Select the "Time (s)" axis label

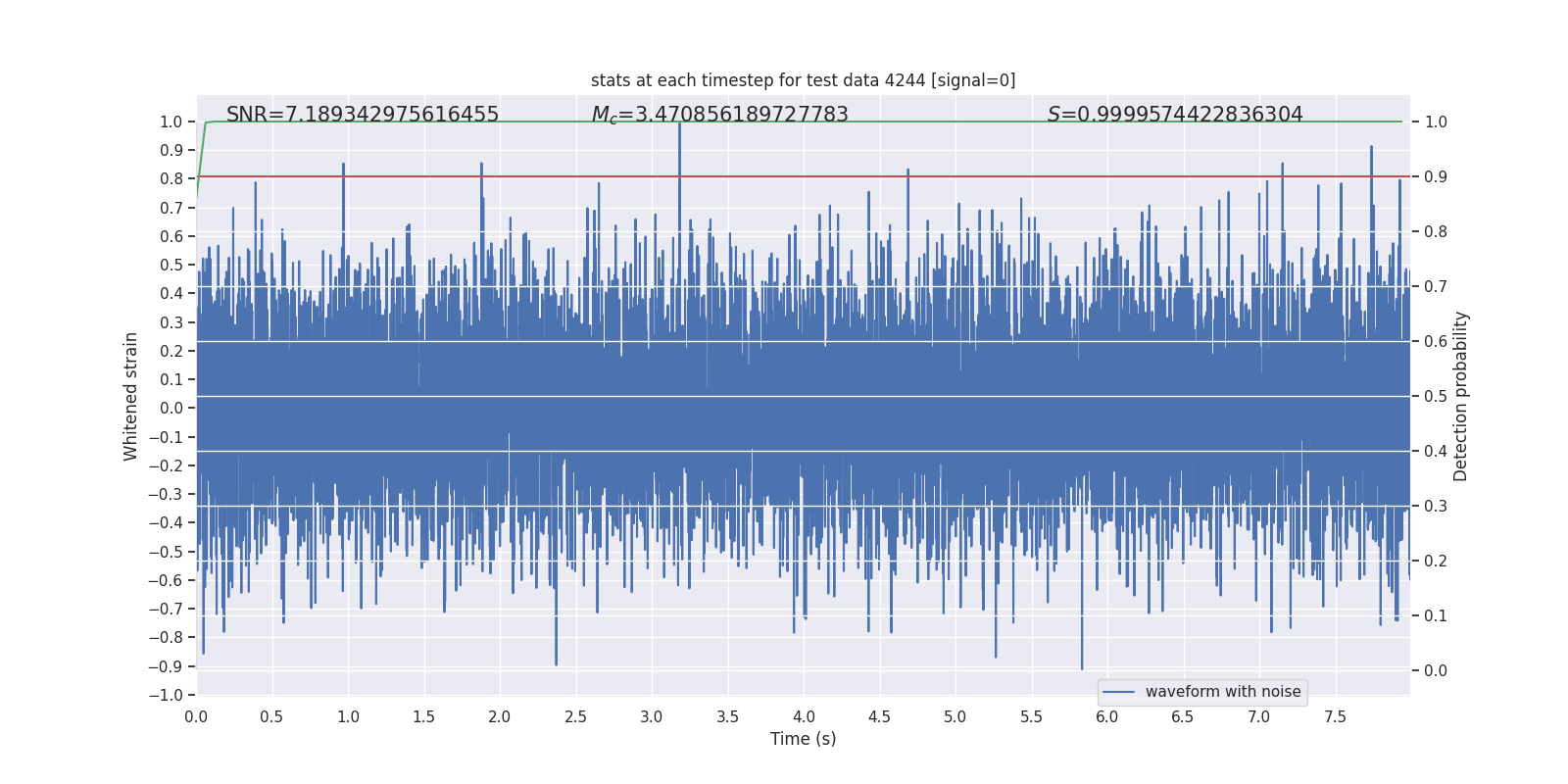804,739
